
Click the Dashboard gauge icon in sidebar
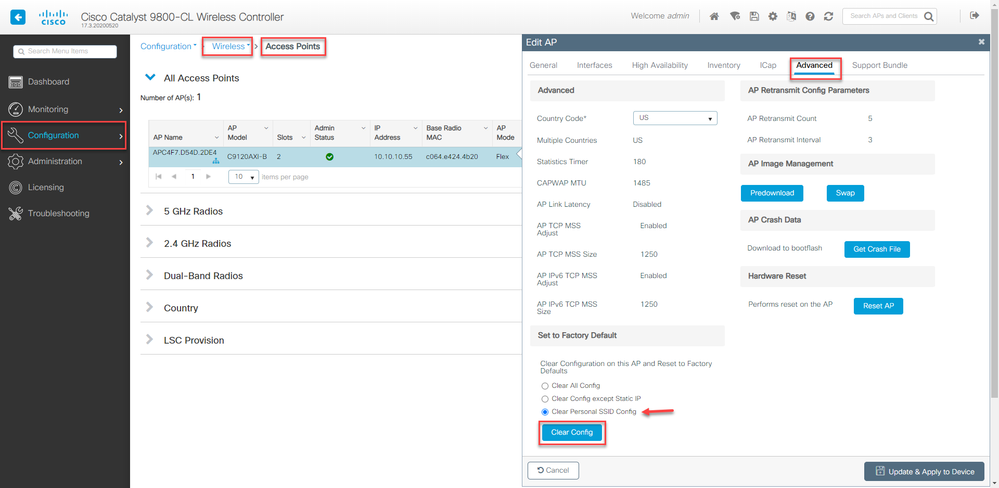click(x=16, y=82)
